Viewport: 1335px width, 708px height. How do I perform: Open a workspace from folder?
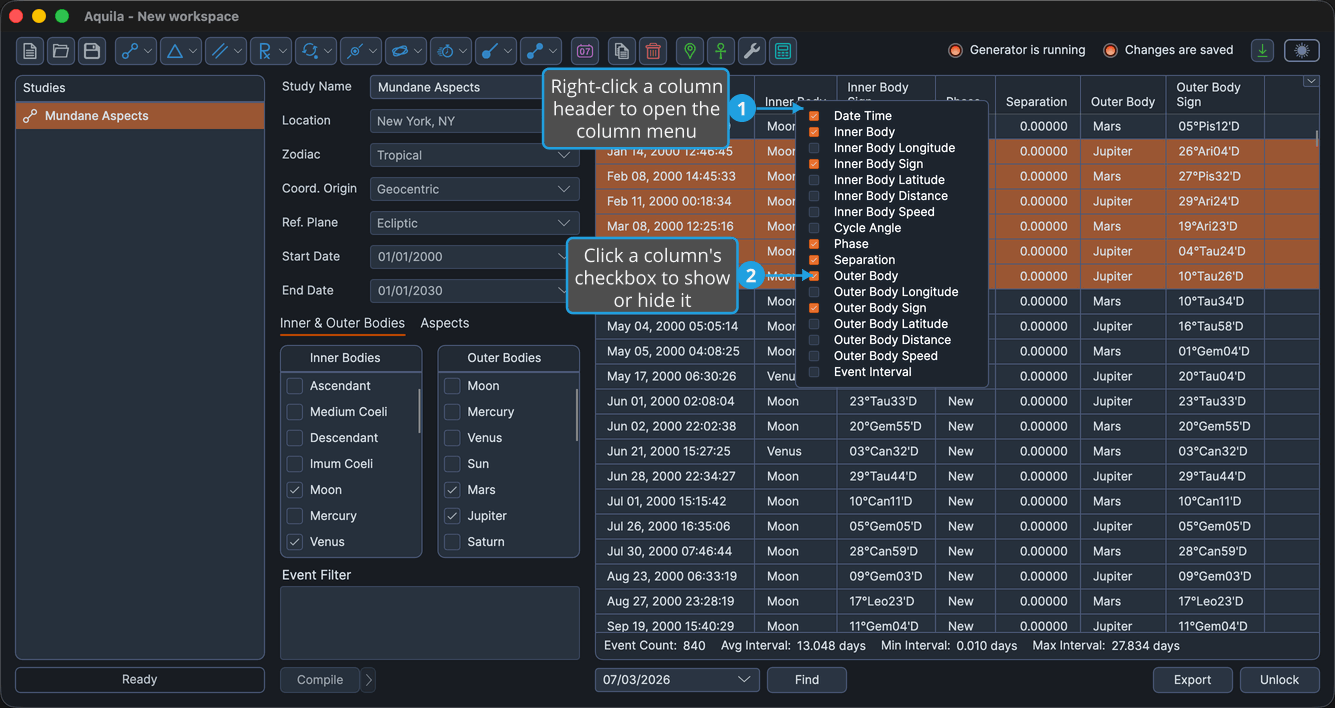61,50
